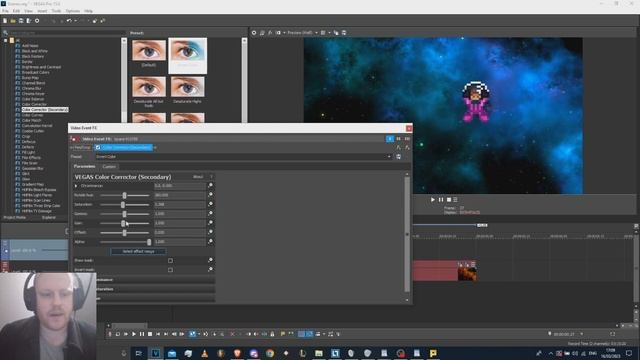Open the Options menu
Screen dimensions: 640x360
pos(73,11)
